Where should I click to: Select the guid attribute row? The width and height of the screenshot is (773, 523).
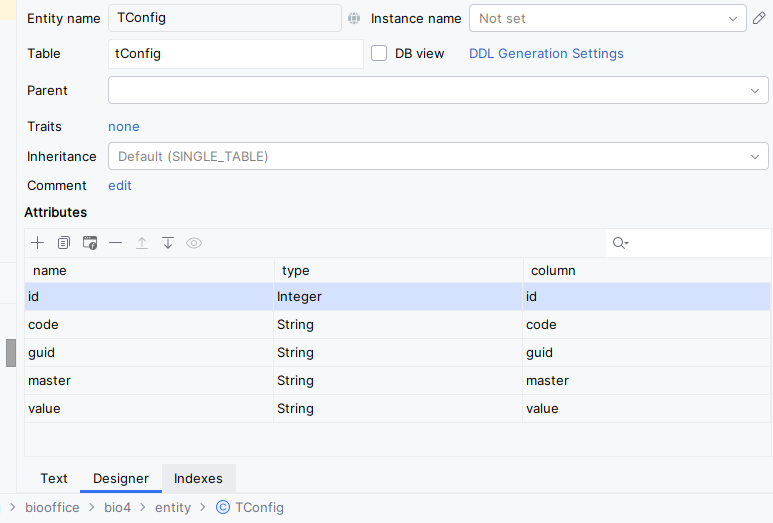coord(150,353)
